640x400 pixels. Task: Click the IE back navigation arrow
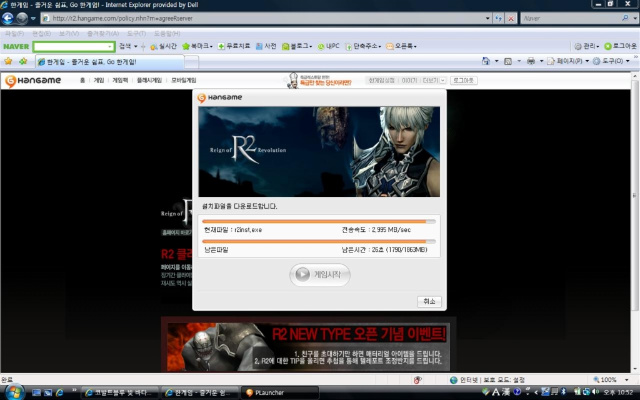point(8,18)
